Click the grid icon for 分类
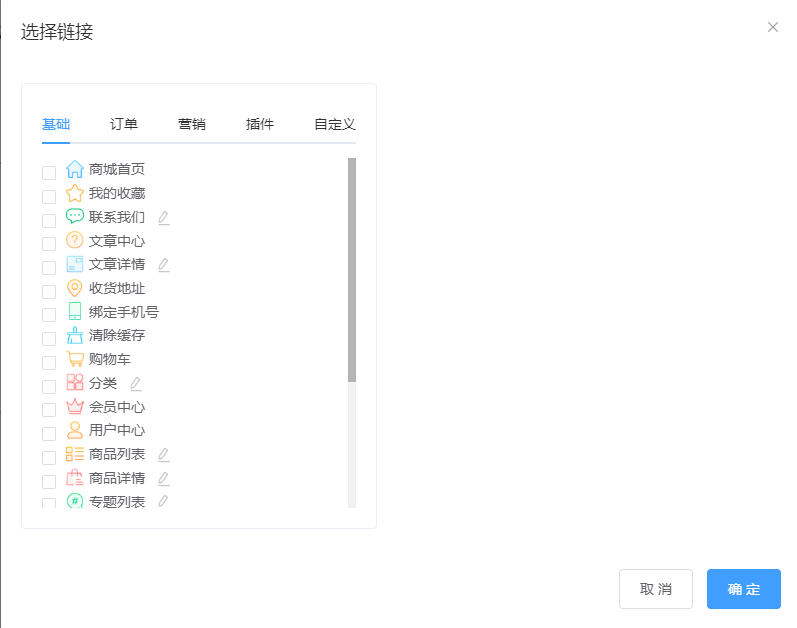 click(x=75, y=382)
